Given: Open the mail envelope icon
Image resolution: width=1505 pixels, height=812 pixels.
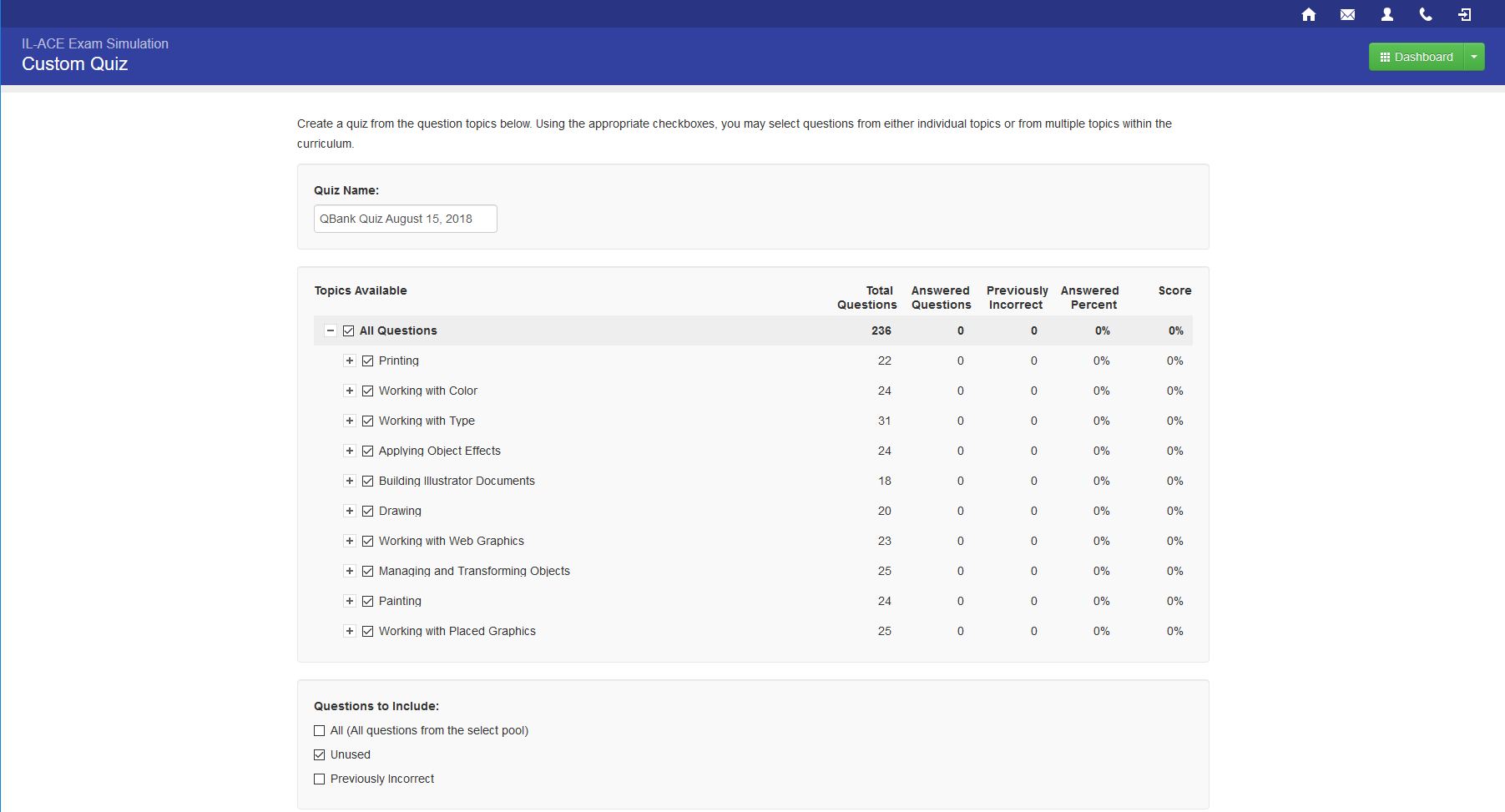Looking at the screenshot, I should coord(1347,14).
